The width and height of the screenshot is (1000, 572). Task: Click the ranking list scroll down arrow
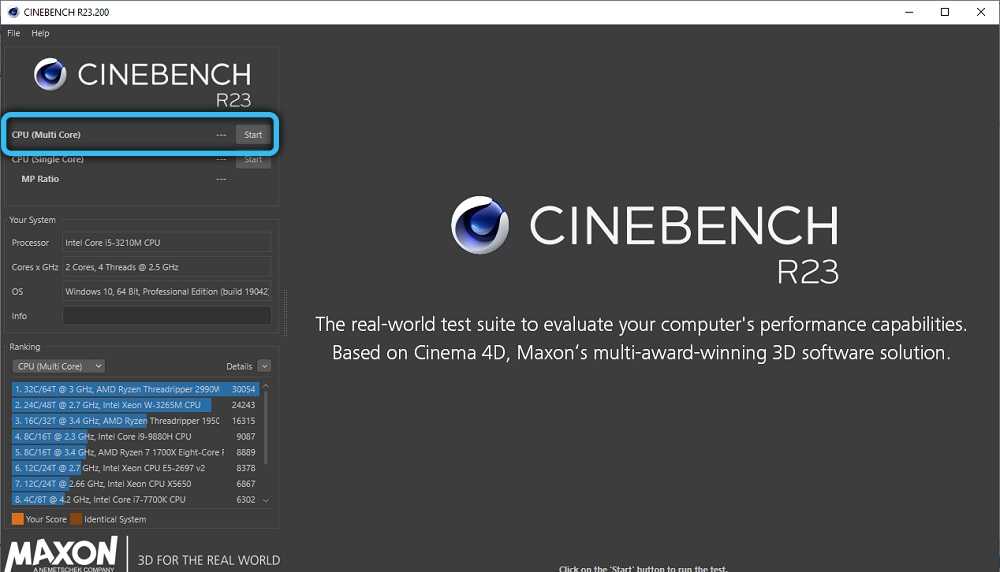point(266,501)
